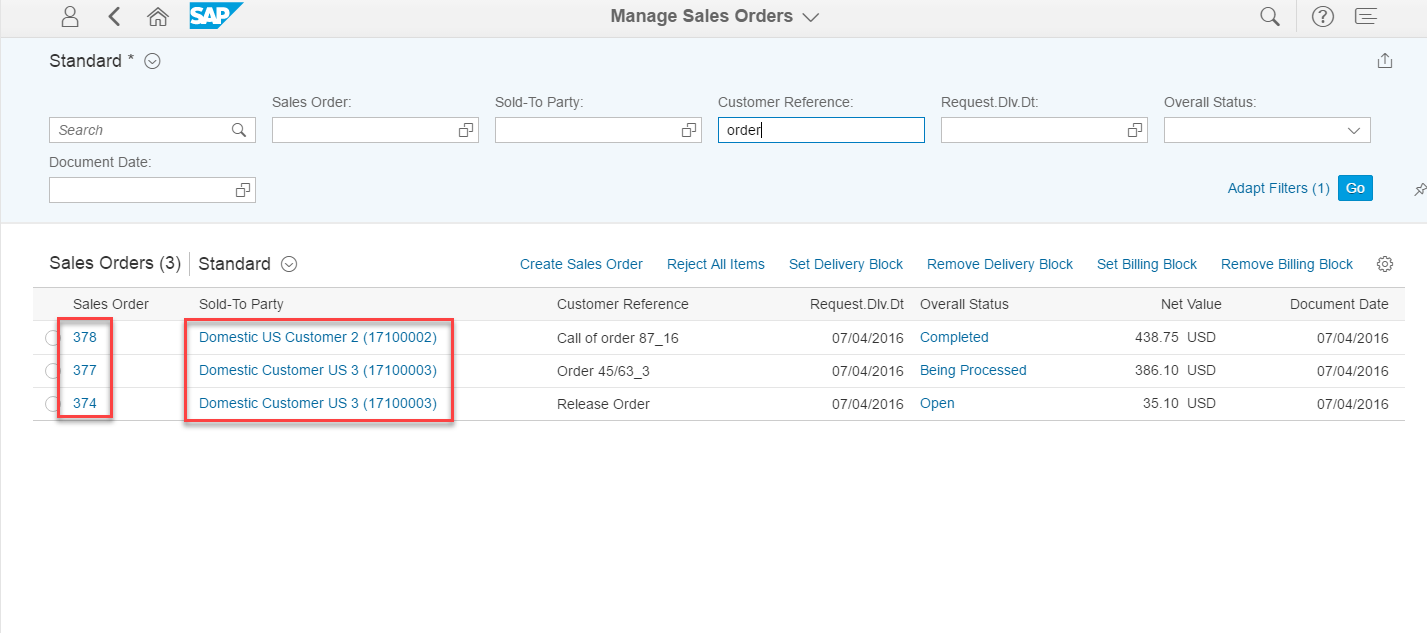Click the cell 'Call of order 87_16'
The width and height of the screenshot is (1427, 633).
pos(618,338)
